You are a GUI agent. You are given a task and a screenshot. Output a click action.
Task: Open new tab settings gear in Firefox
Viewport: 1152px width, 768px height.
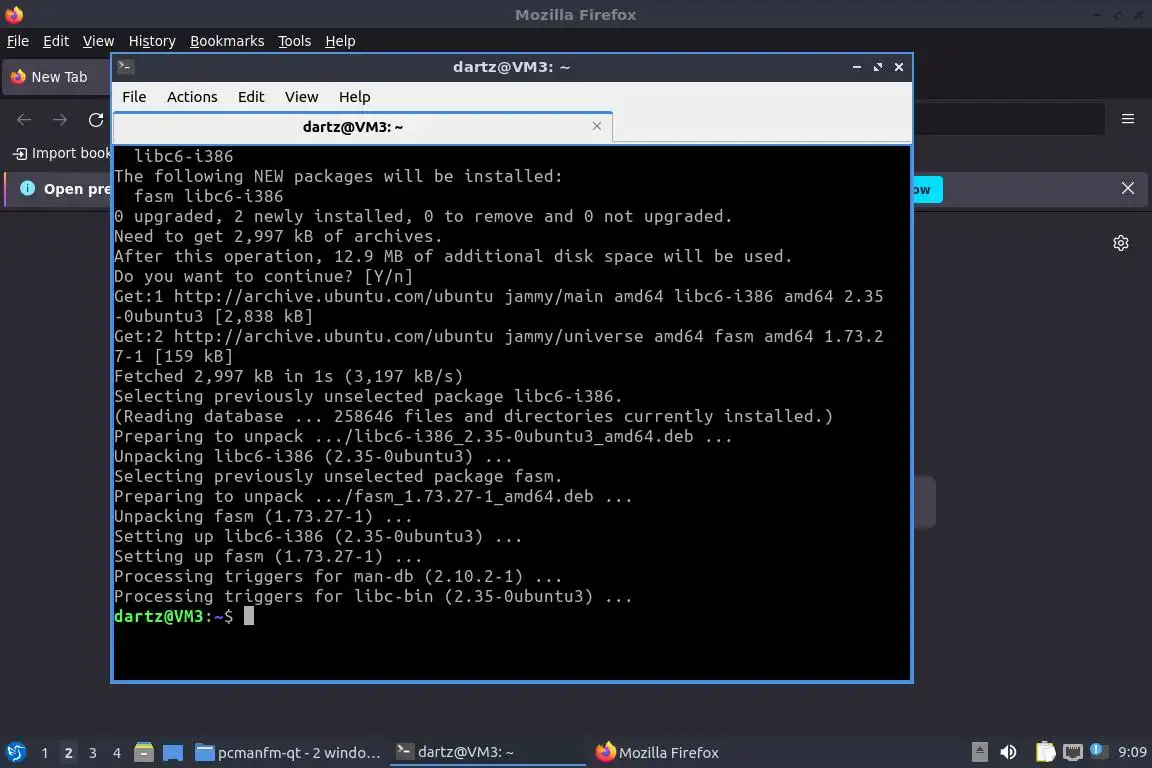tap(1120, 243)
